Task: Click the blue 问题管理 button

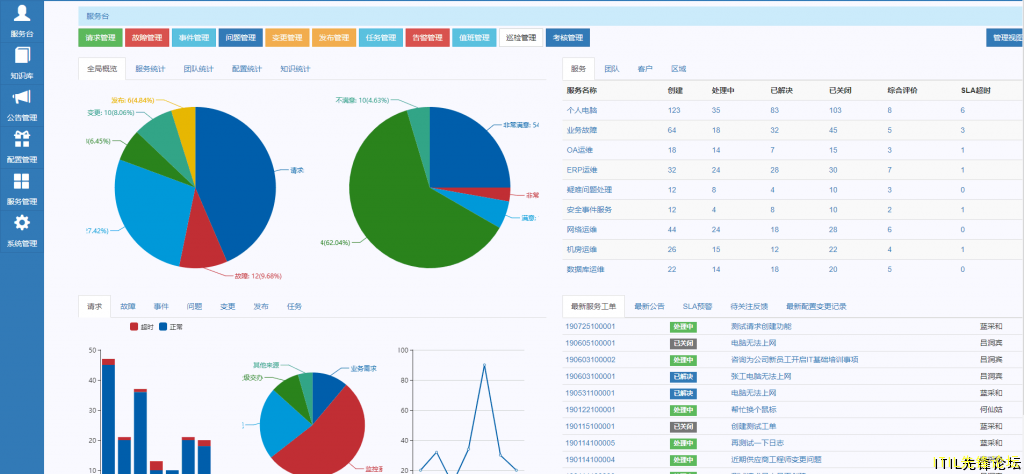Action: (x=240, y=38)
